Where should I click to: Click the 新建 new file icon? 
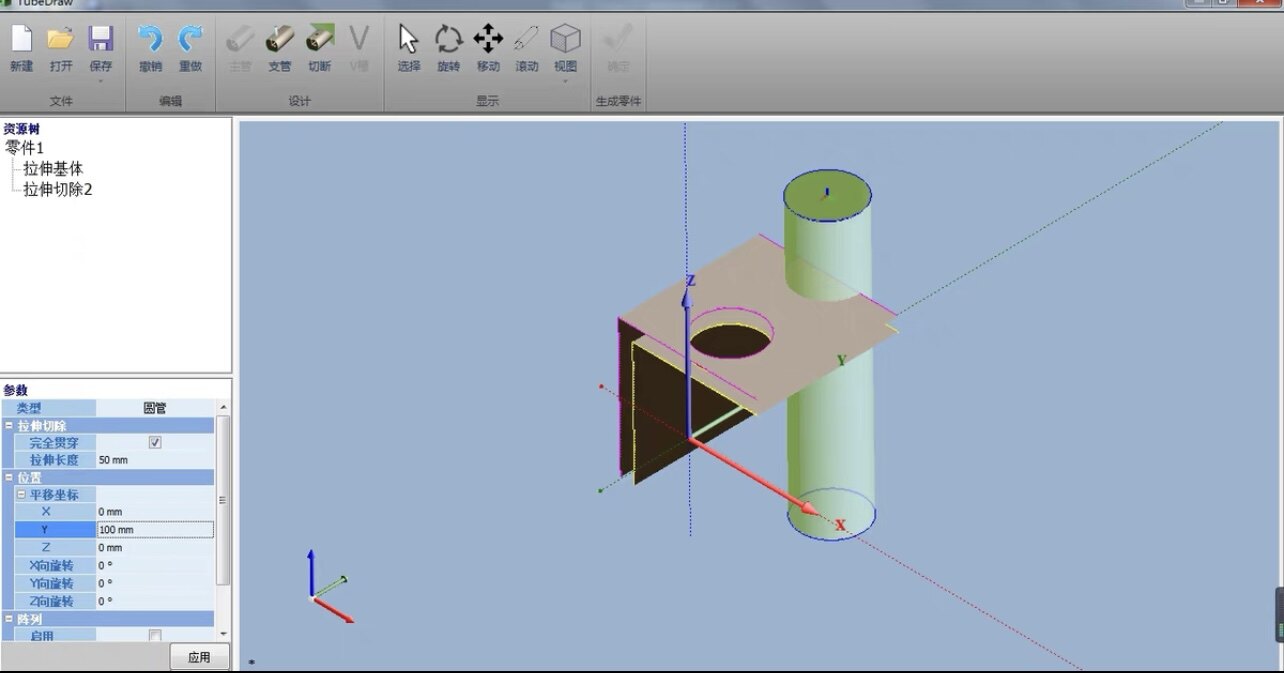[x=21, y=47]
